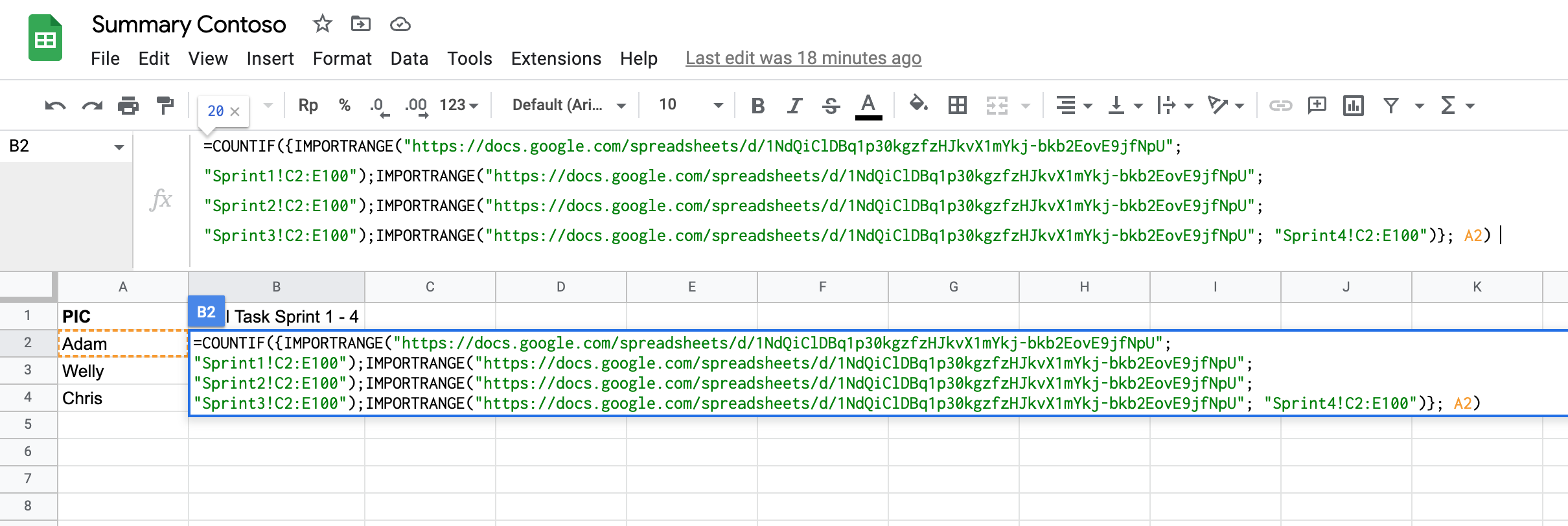Open the text color picker
The image size is (1568, 526).
click(x=868, y=106)
